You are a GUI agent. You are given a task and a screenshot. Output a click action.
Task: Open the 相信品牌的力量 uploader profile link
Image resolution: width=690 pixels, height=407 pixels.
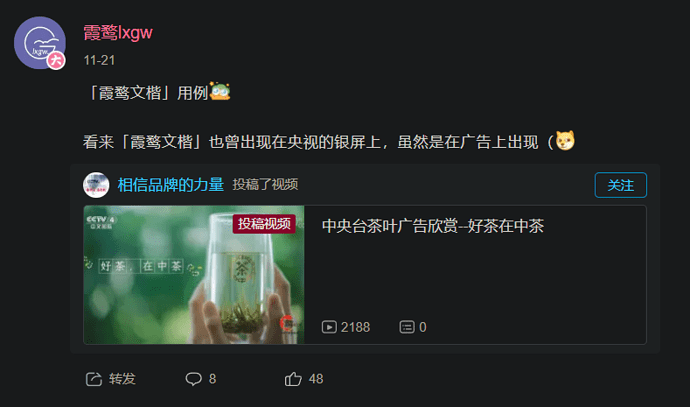point(171,185)
